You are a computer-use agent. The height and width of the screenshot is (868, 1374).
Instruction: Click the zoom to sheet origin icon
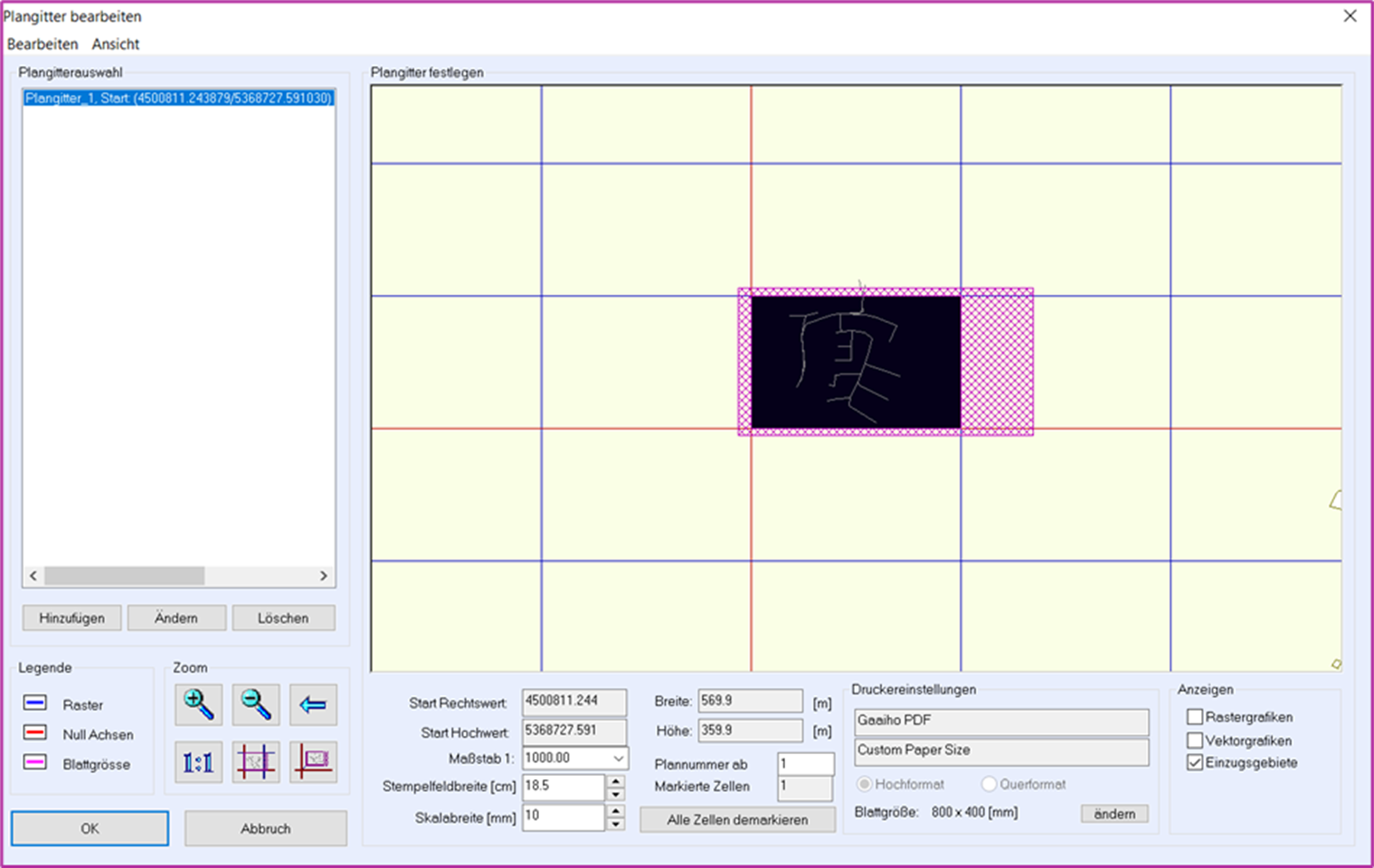pos(313,762)
